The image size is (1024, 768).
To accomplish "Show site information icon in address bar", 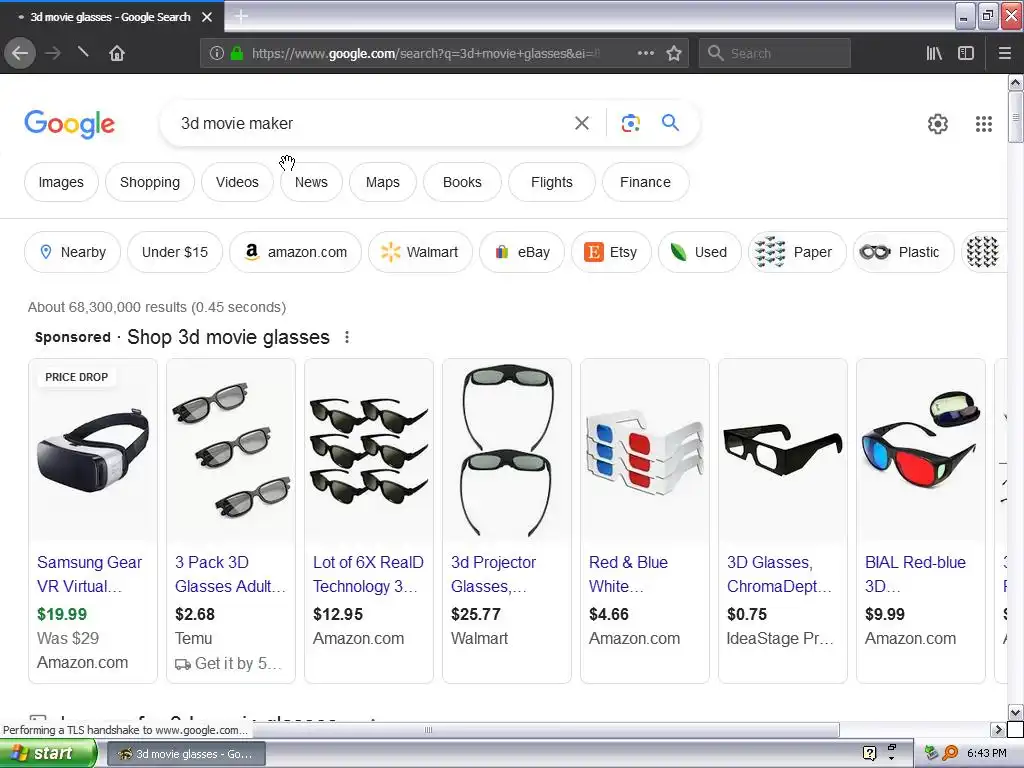I will 217,54.
